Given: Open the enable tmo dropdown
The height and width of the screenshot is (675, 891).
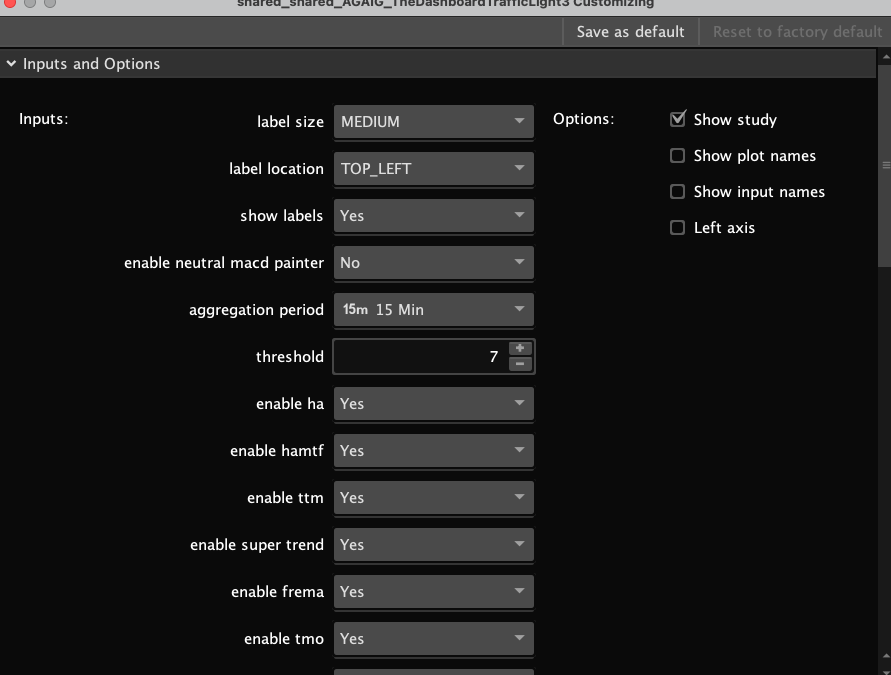Looking at the screenshot, I should (433, 639).
